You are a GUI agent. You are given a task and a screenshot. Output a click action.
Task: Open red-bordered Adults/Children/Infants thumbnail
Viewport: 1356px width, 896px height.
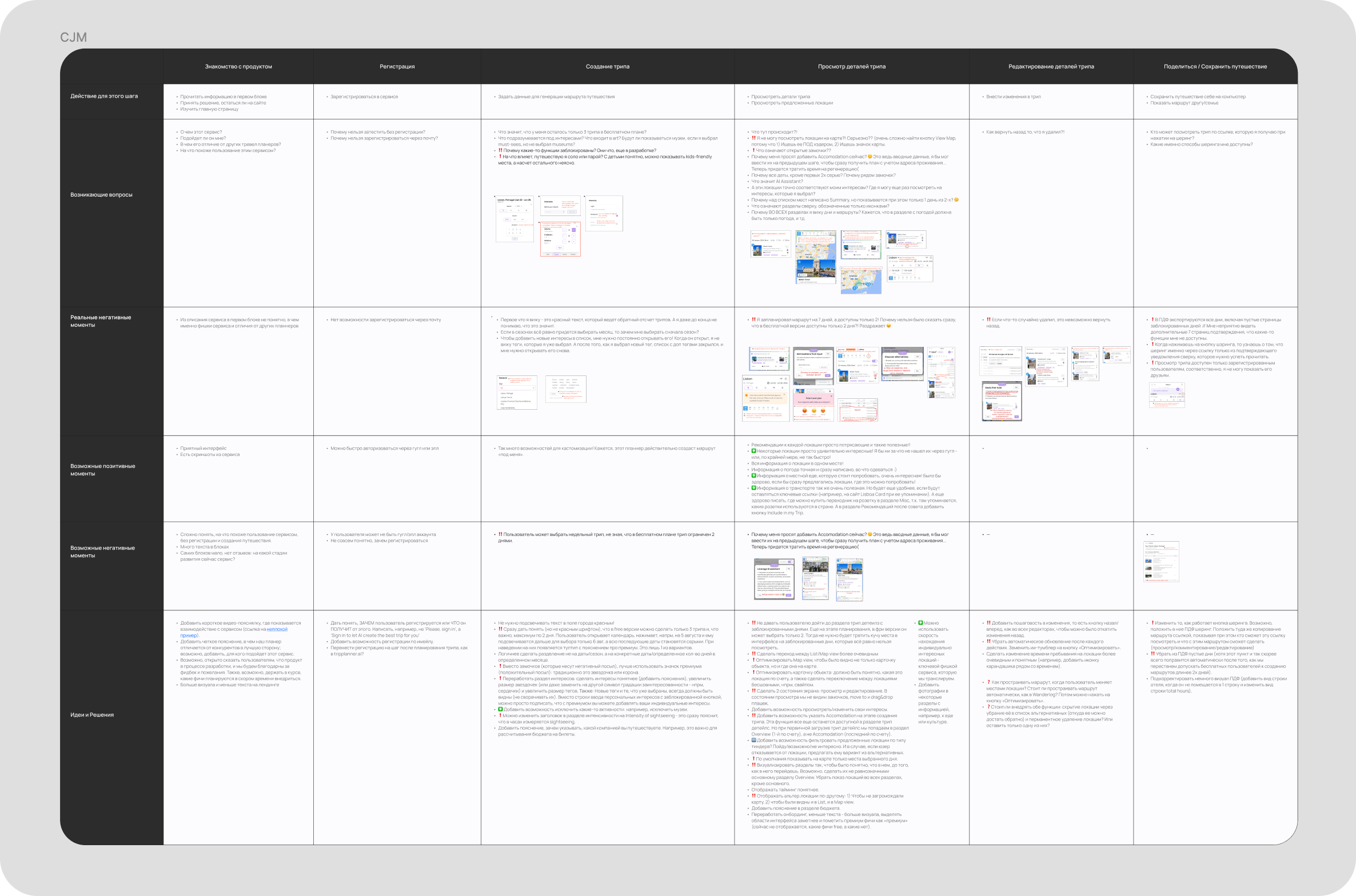(560, 239)
